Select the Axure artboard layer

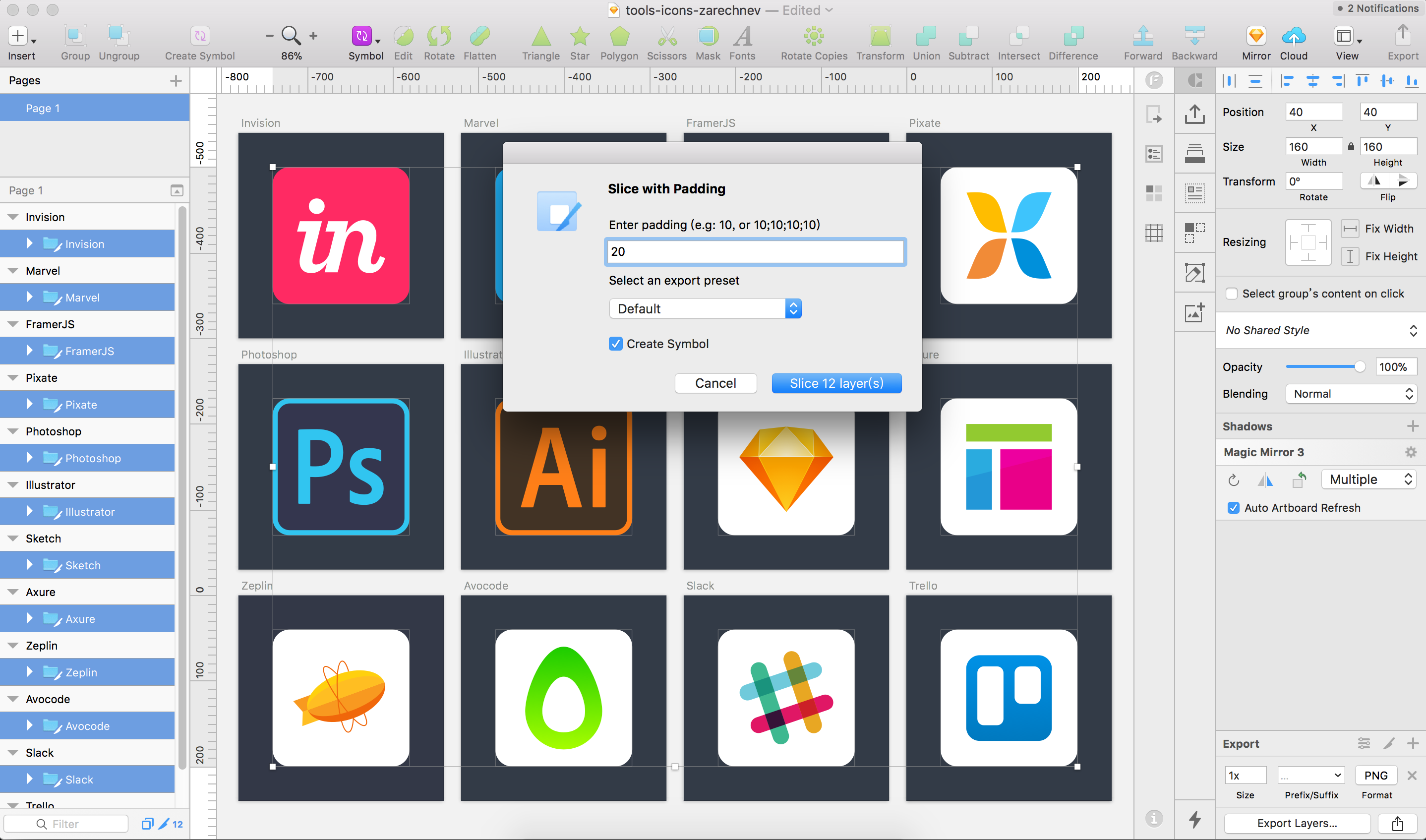(87, 592)
